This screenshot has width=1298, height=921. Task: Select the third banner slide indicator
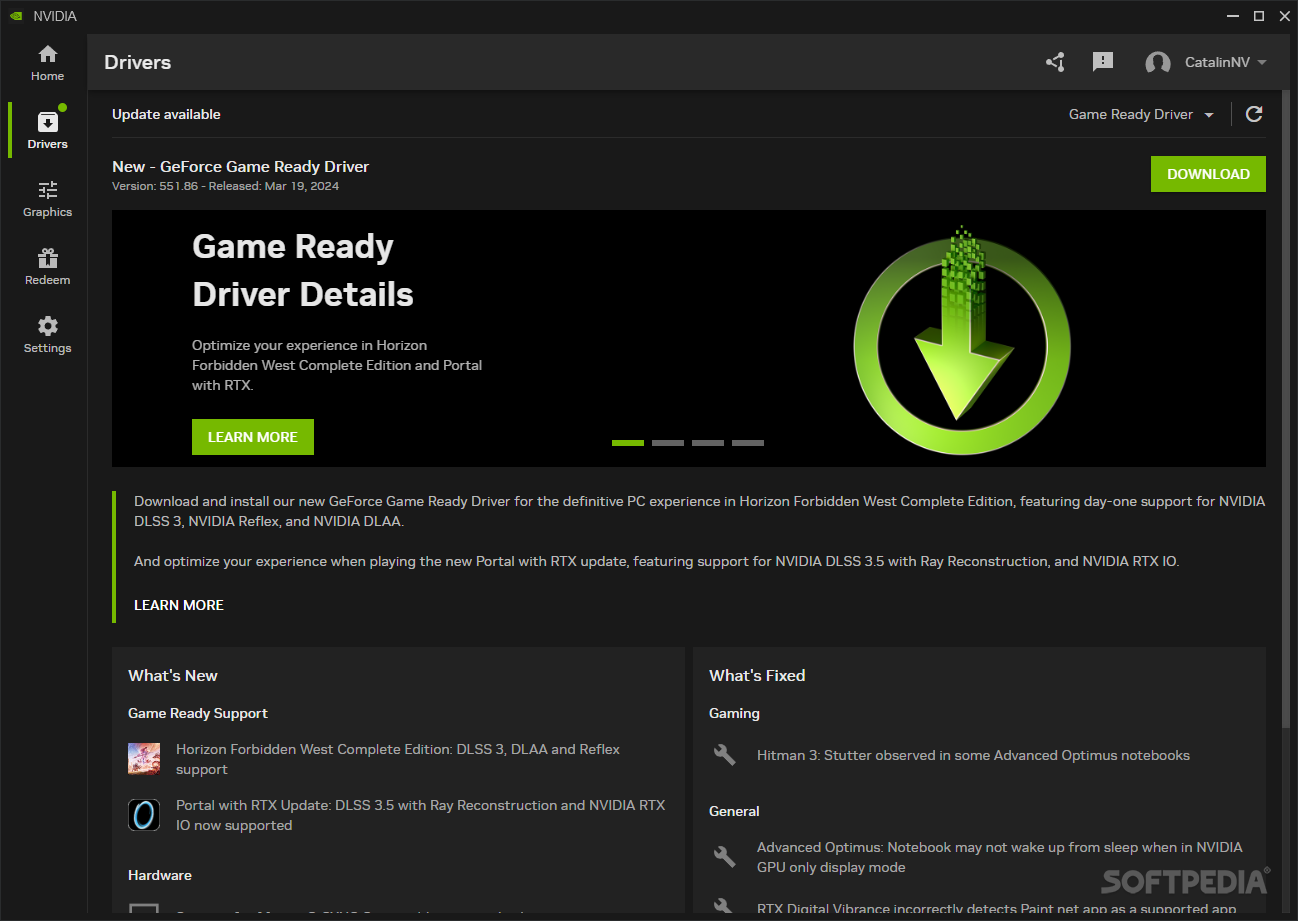pos(708,442)
